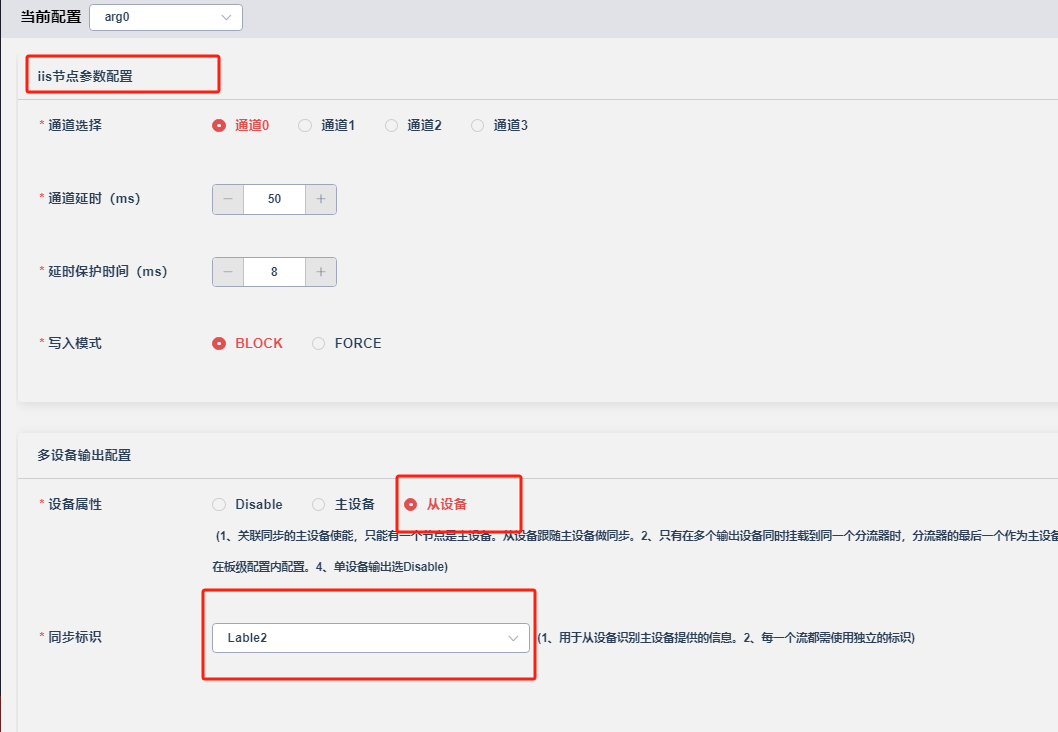Click the 通道选择 field label
Image resolution: width=1058 pixels, height=732 pixels.
75,125
